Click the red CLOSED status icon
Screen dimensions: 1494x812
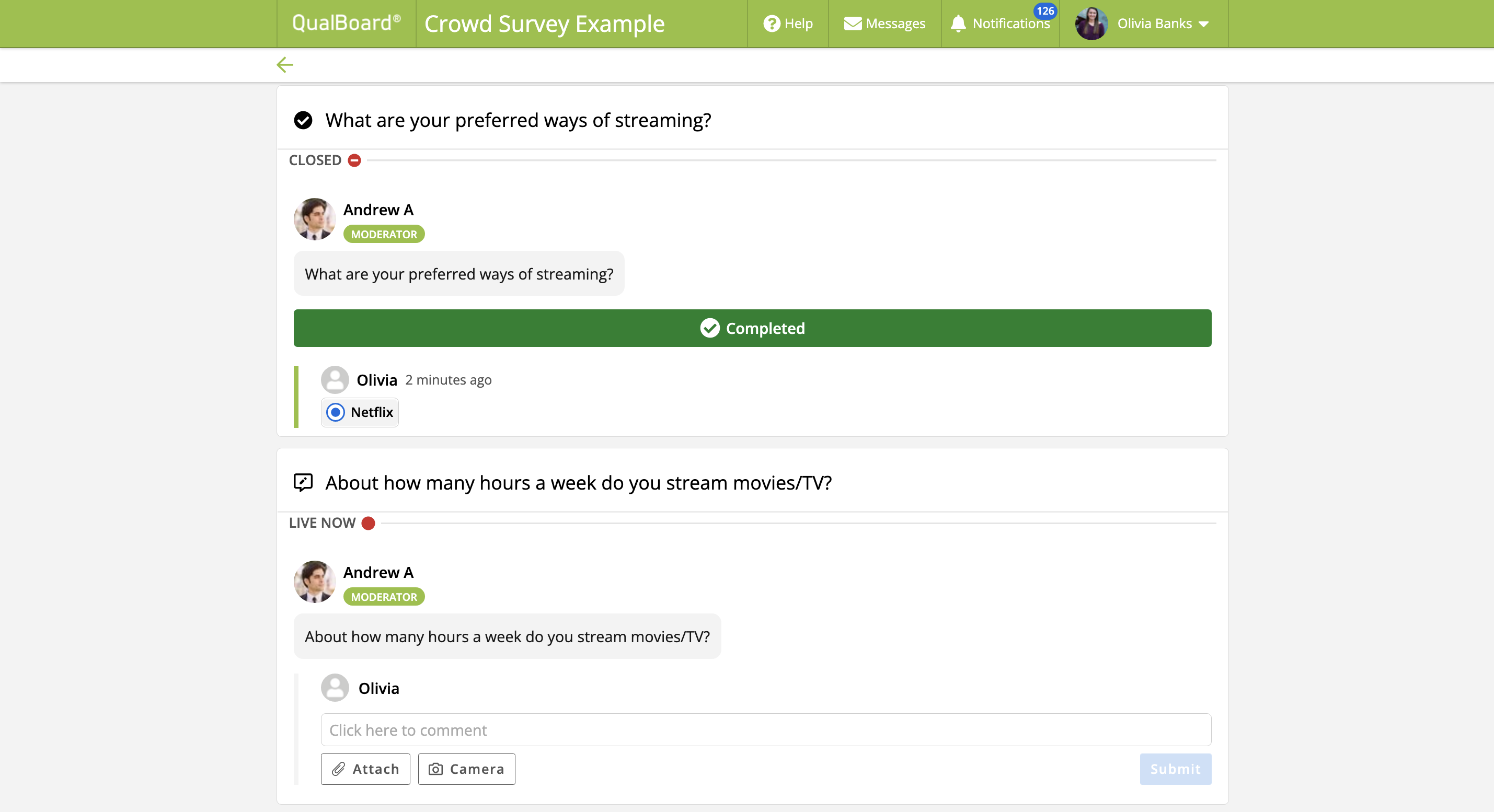(x=354, y=160)
